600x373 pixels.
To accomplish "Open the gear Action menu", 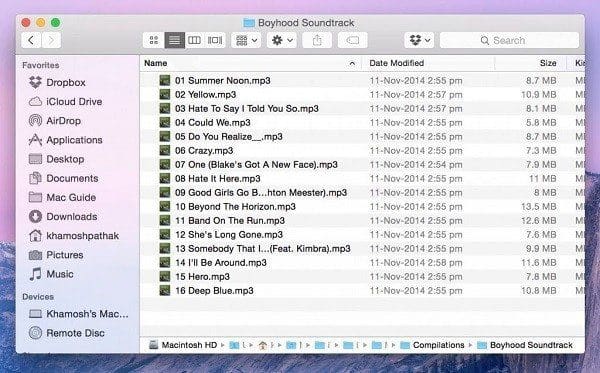I will click(x=282, y=40).
